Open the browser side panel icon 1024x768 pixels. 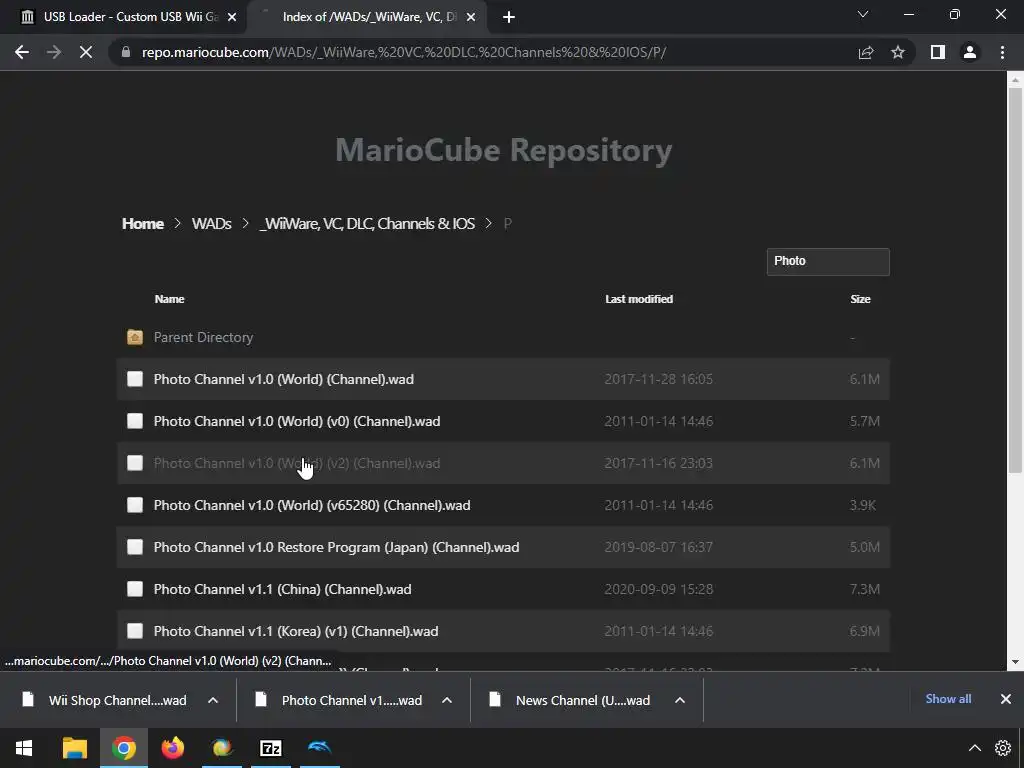(938, 52)
